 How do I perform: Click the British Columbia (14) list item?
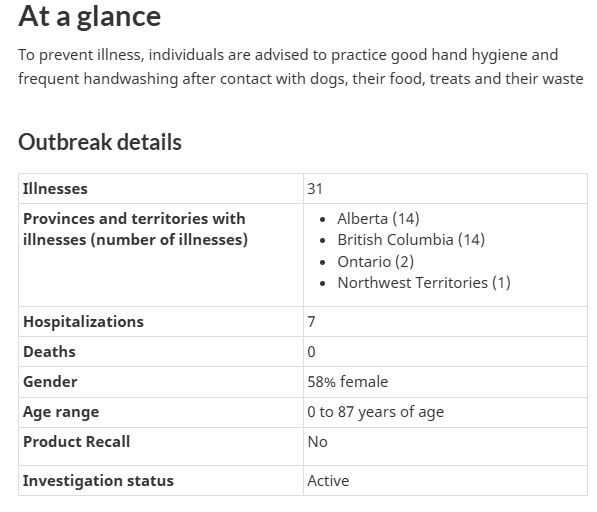[x=411, y=240]
